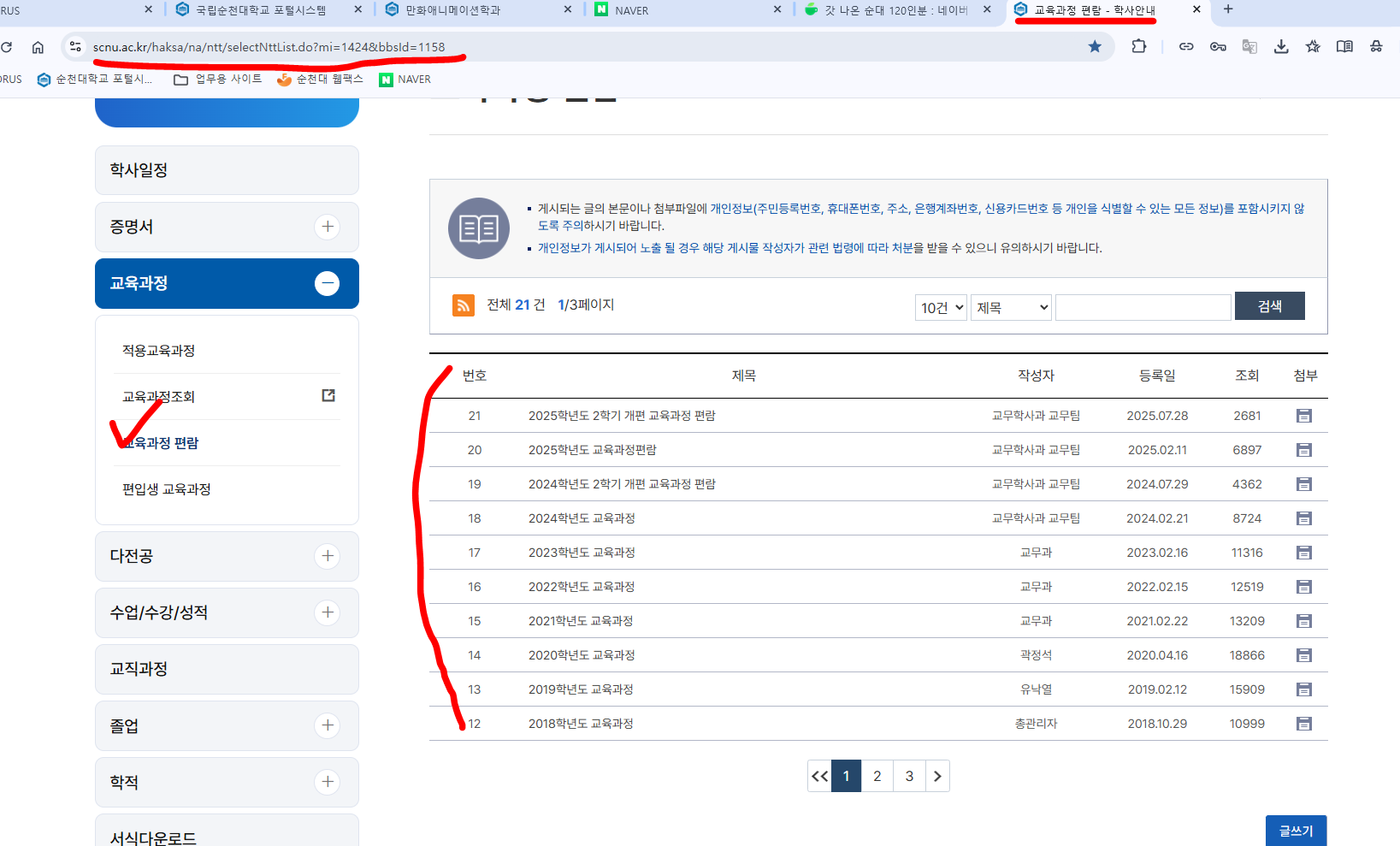Go to browser home page icon

(38, 47)
